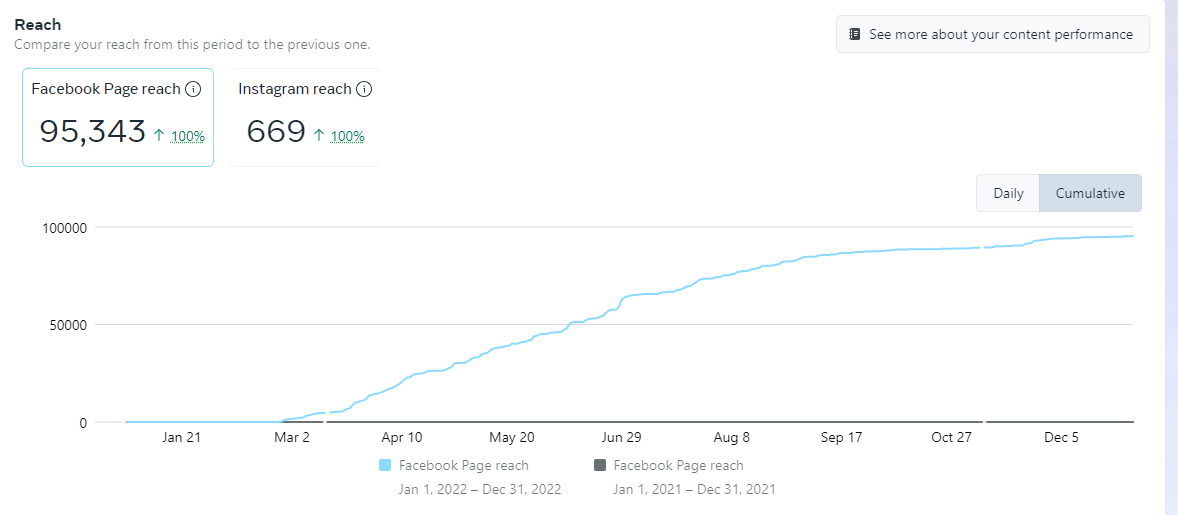Screen dimensions: 1178x515
Task: Click the dark gray 2021 legend swatch
Action: (x=600, y=465)
